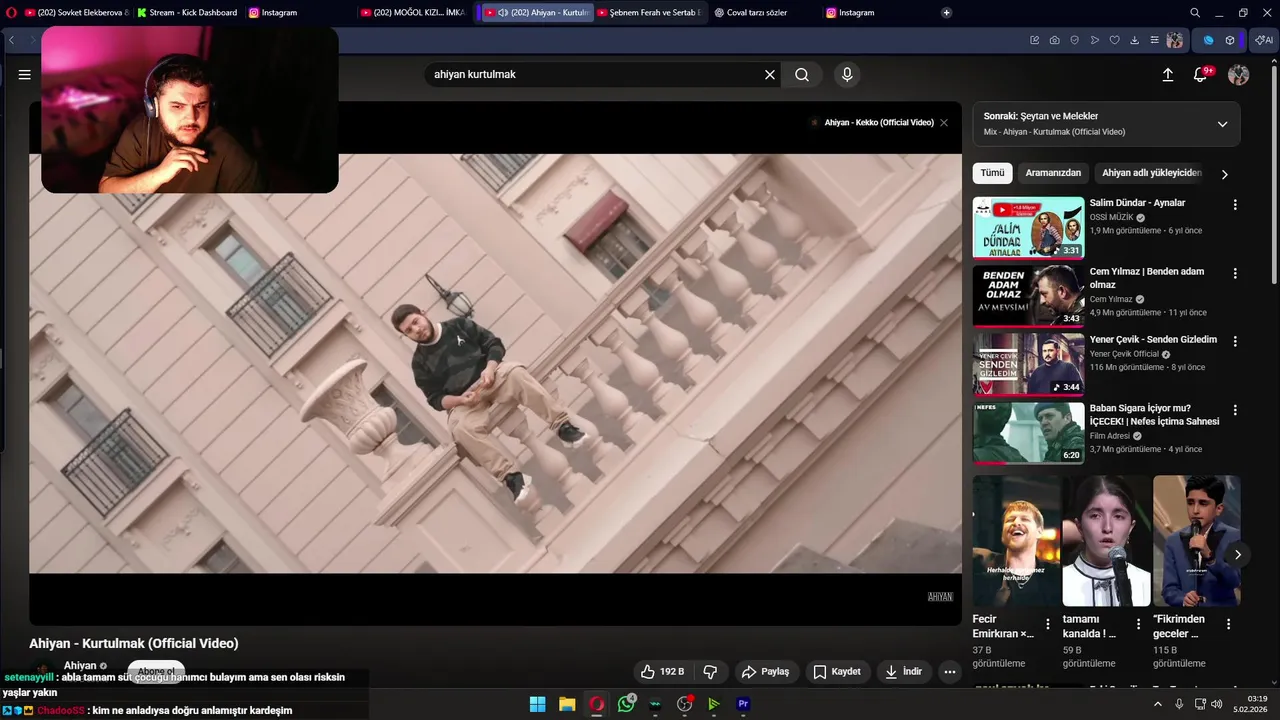Switch to MOĞOL KIZI browser tab

click(412, 13)
